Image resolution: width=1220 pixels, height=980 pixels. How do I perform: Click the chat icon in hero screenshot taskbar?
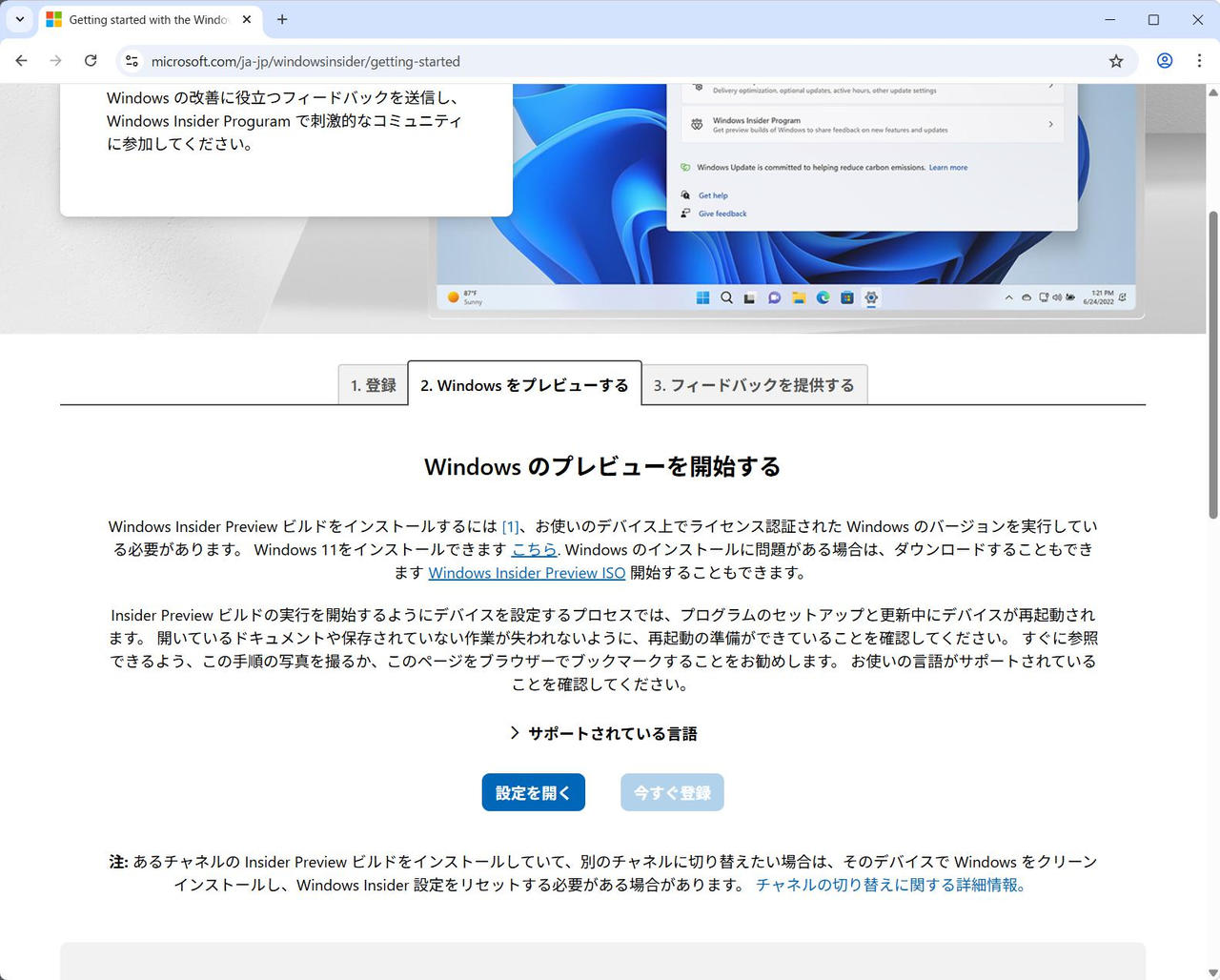(x=775, y=297)
